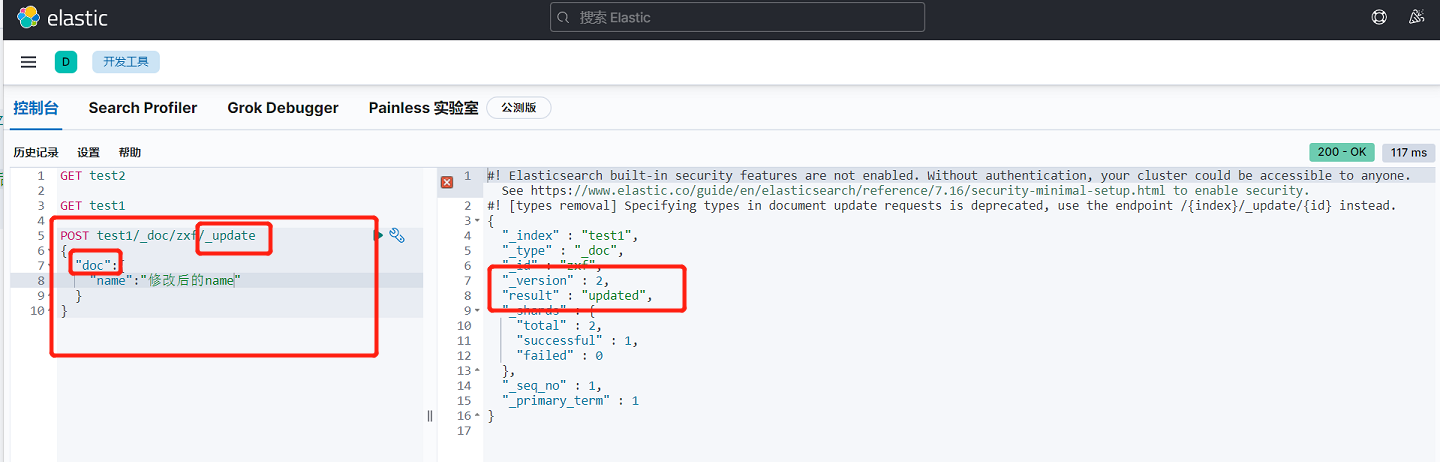Open the 开发工具 breadcrumb
1440x462 pixels.
pos(126,62)
